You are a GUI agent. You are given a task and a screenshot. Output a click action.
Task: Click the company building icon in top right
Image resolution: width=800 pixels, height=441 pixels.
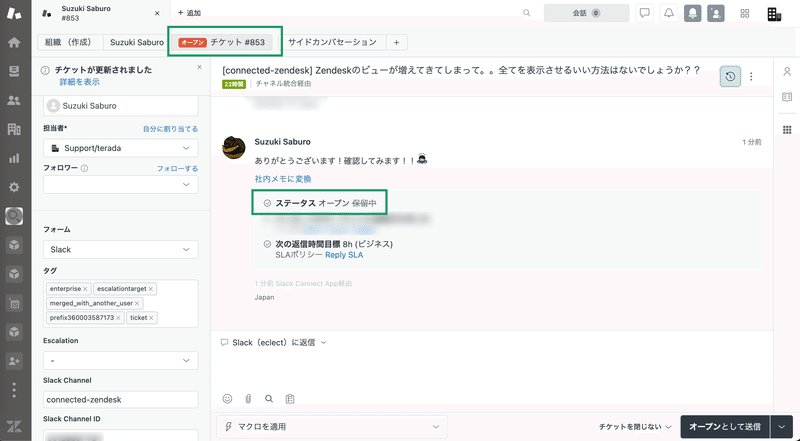pos(774,14)
